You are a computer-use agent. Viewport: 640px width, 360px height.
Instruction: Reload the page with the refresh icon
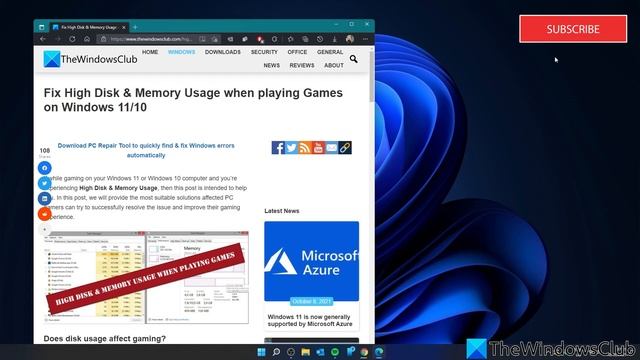72,39
